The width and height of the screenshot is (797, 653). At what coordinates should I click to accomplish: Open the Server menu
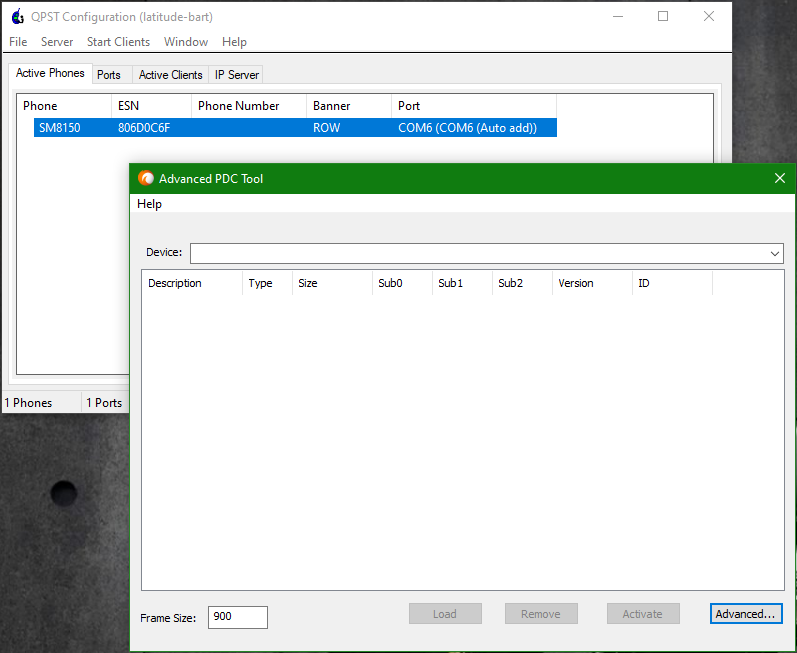click(57, 42)
